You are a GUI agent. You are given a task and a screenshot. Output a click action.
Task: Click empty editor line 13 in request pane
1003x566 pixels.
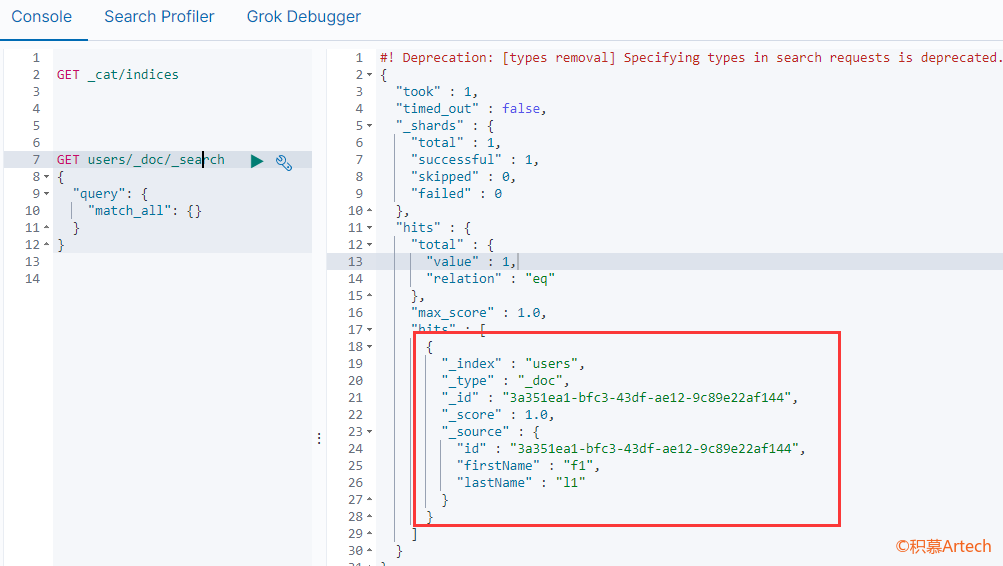click(x=182, y=262)
